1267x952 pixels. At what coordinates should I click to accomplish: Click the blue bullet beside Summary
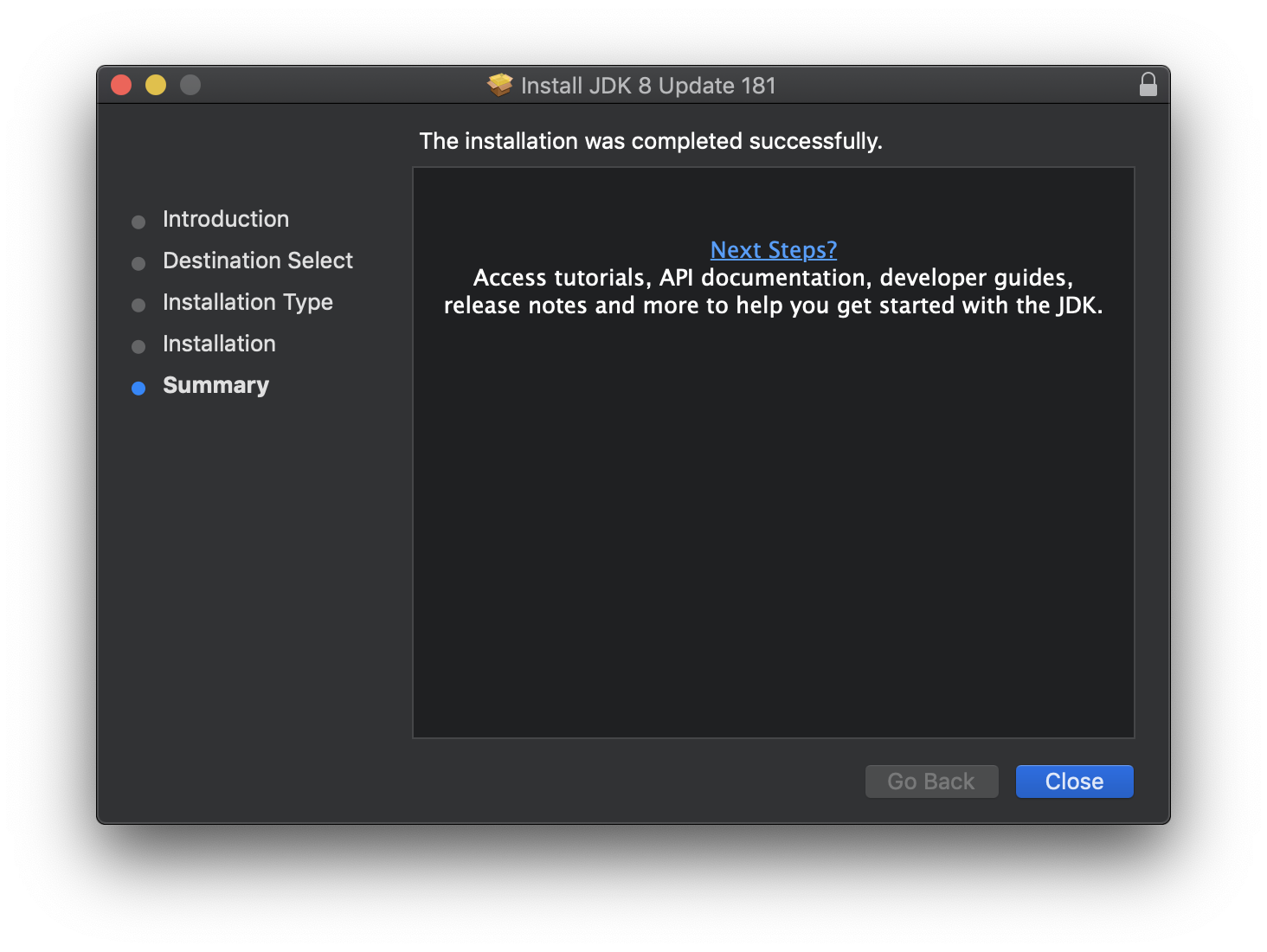point(138,389)
